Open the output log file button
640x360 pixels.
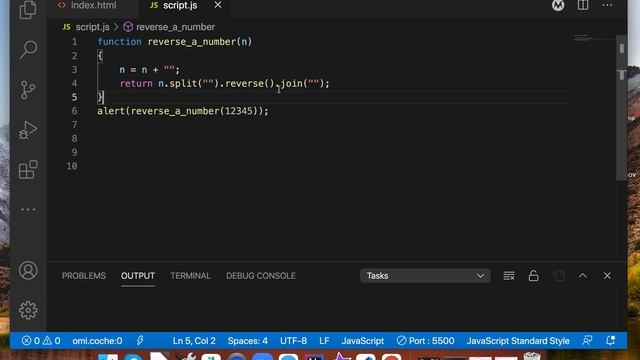(x=558, y=276)
